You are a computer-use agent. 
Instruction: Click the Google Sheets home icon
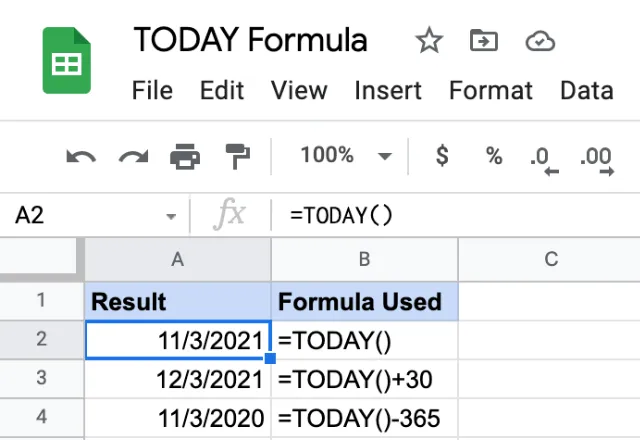(x=67, y=60)
